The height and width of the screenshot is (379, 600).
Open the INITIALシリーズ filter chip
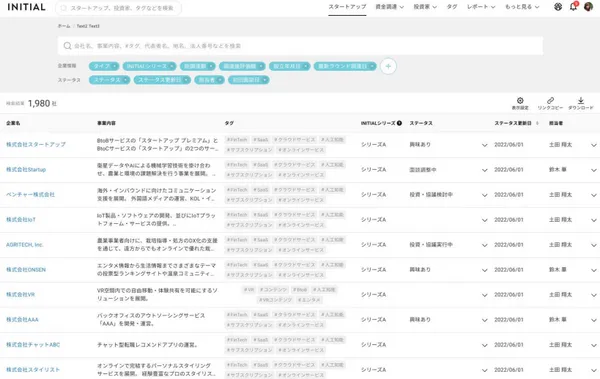[x=149, y=66]
